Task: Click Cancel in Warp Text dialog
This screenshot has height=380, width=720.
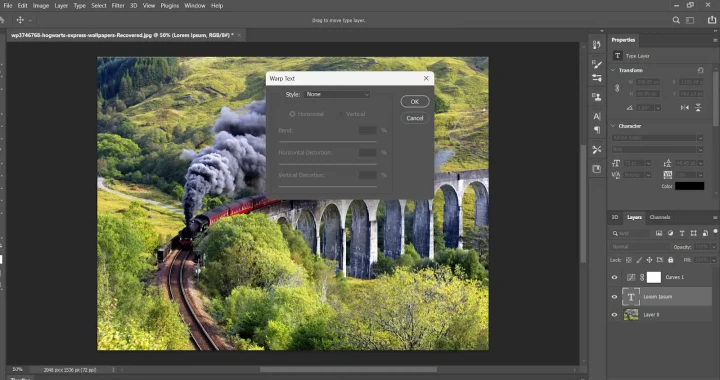Action: 415,118
